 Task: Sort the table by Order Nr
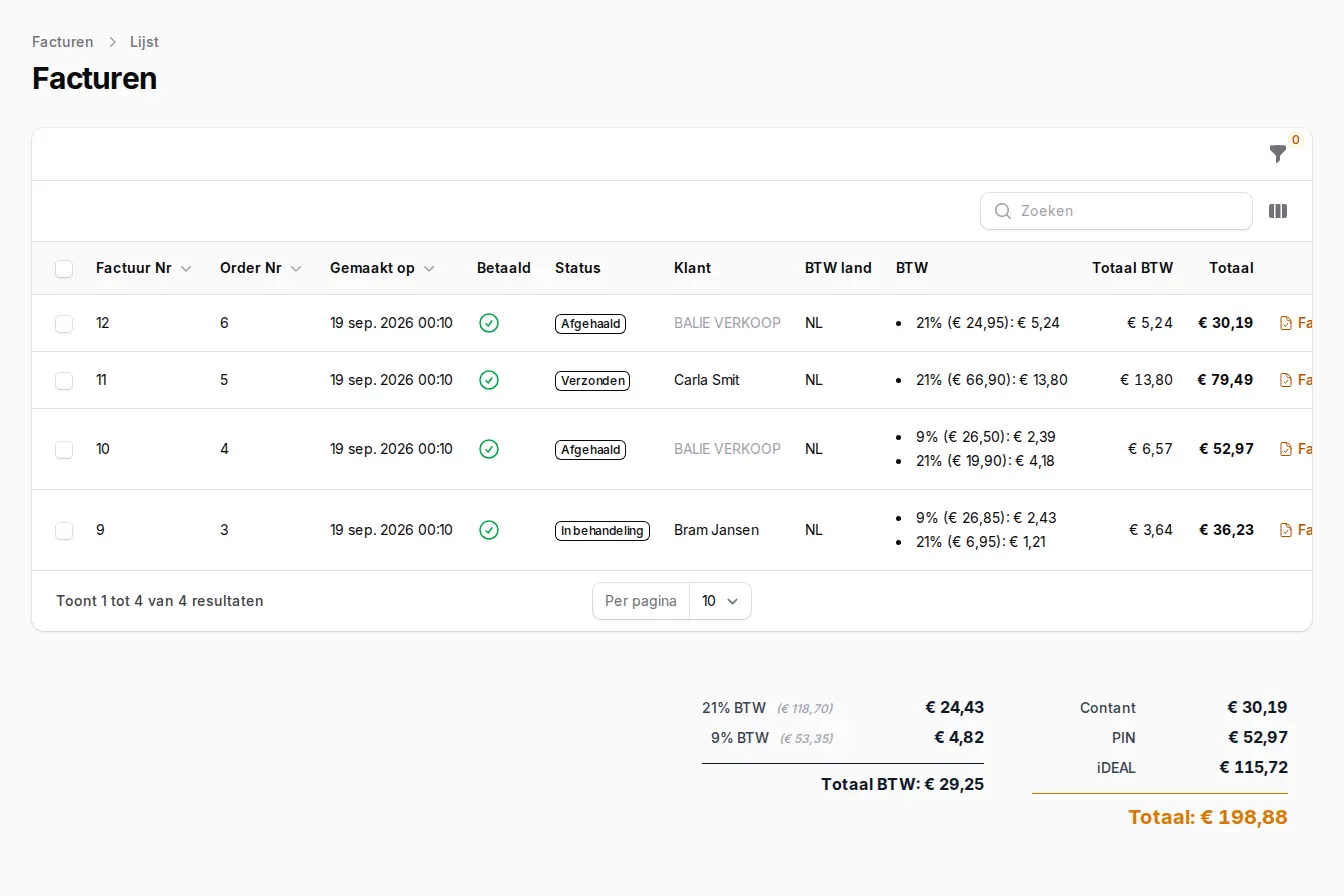point(261,268)
